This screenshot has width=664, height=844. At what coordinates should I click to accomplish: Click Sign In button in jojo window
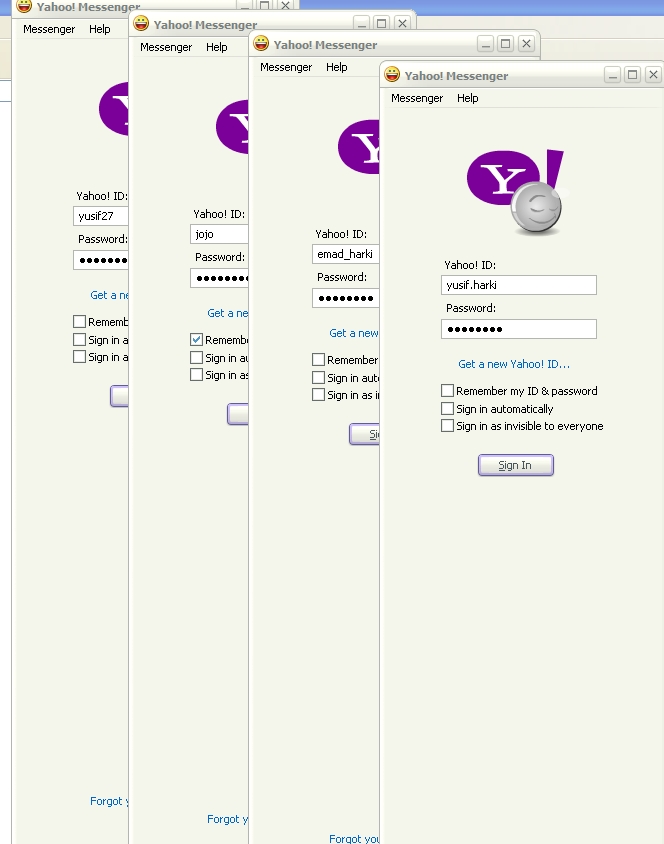pos(238,414)
